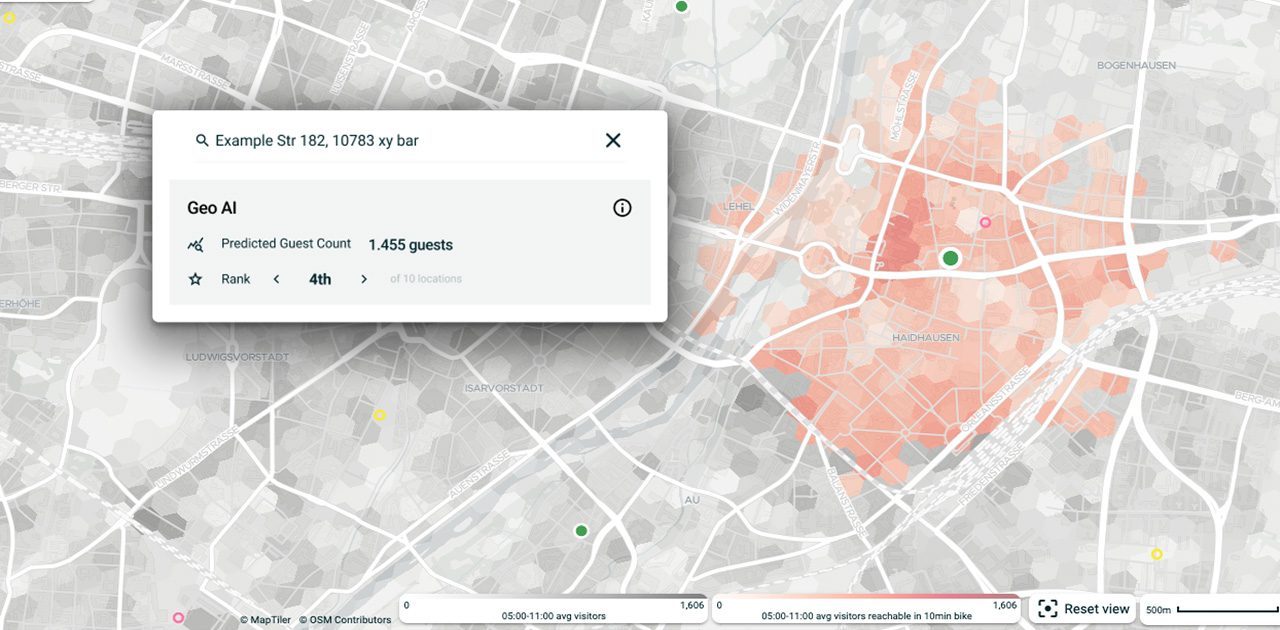Open the Geo AI info icon
Screen dimensions: 1280x630
pos(622,208)
